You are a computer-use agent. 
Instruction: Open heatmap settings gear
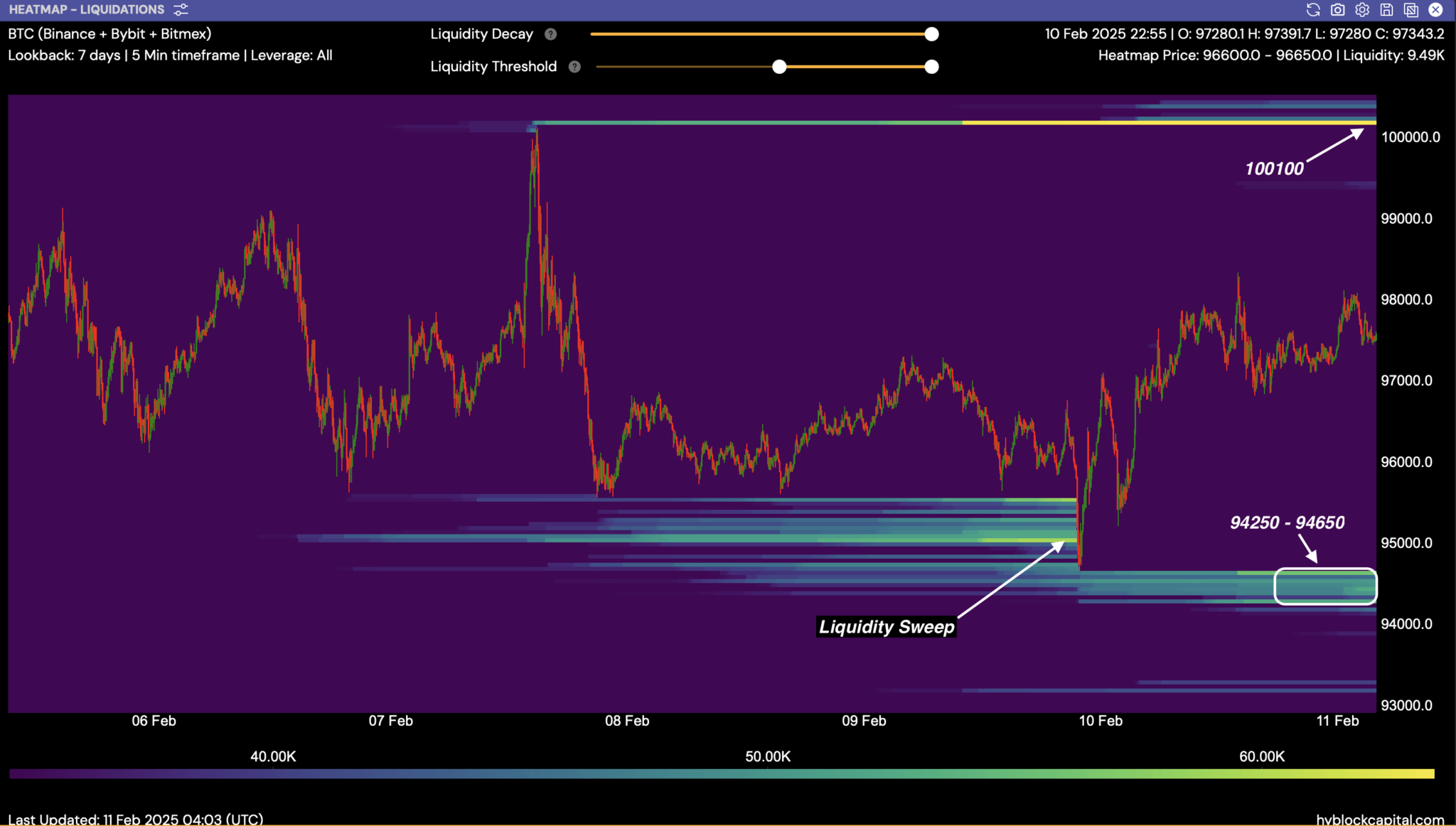(1362, 10)
